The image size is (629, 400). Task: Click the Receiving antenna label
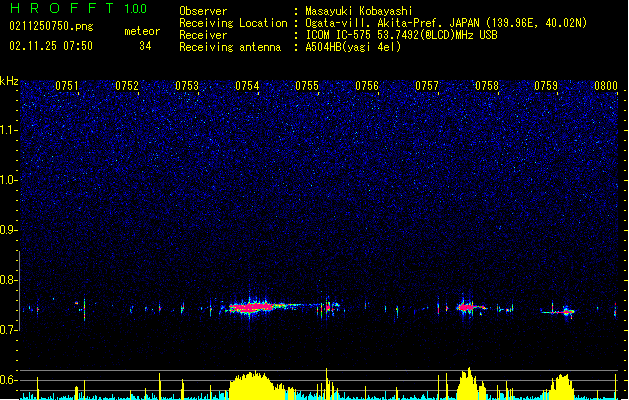click(x=230, y=47)
